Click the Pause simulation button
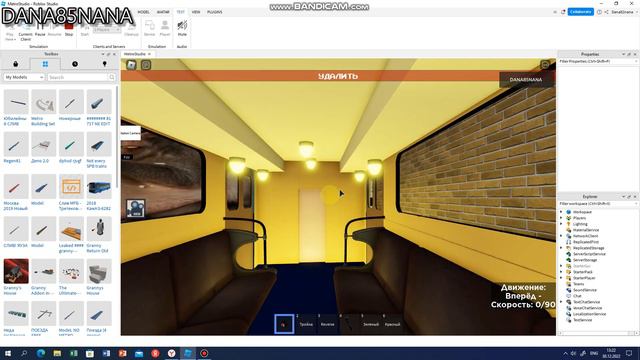Viewport: 640px width, 360px height. tap(40, 29)
